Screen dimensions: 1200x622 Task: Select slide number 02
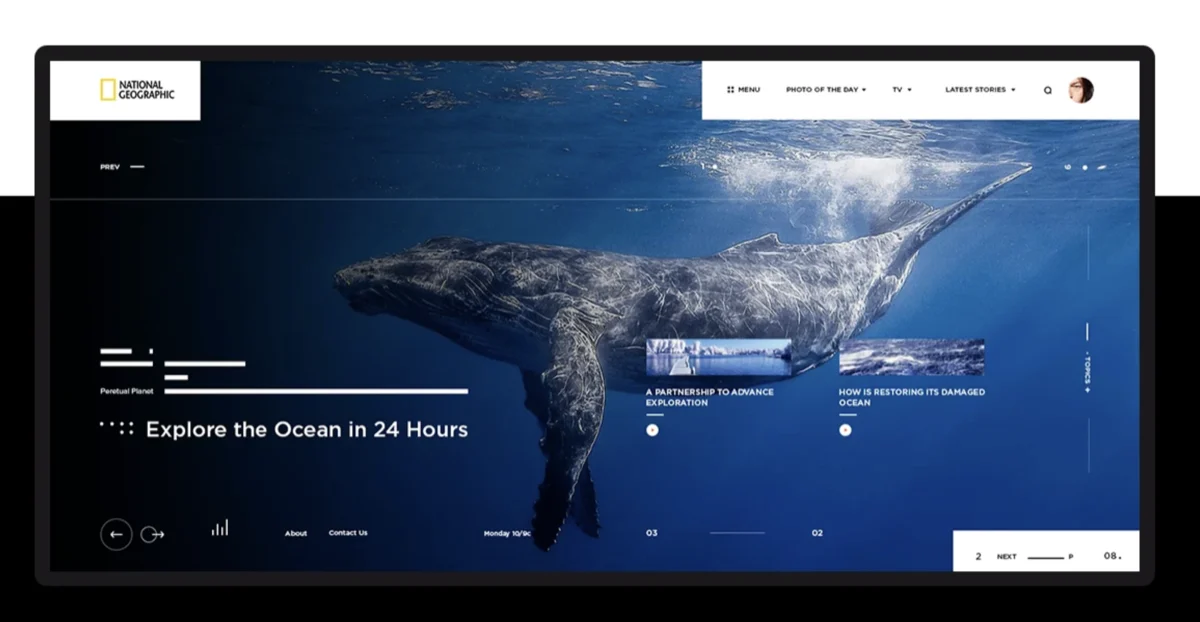817,533
